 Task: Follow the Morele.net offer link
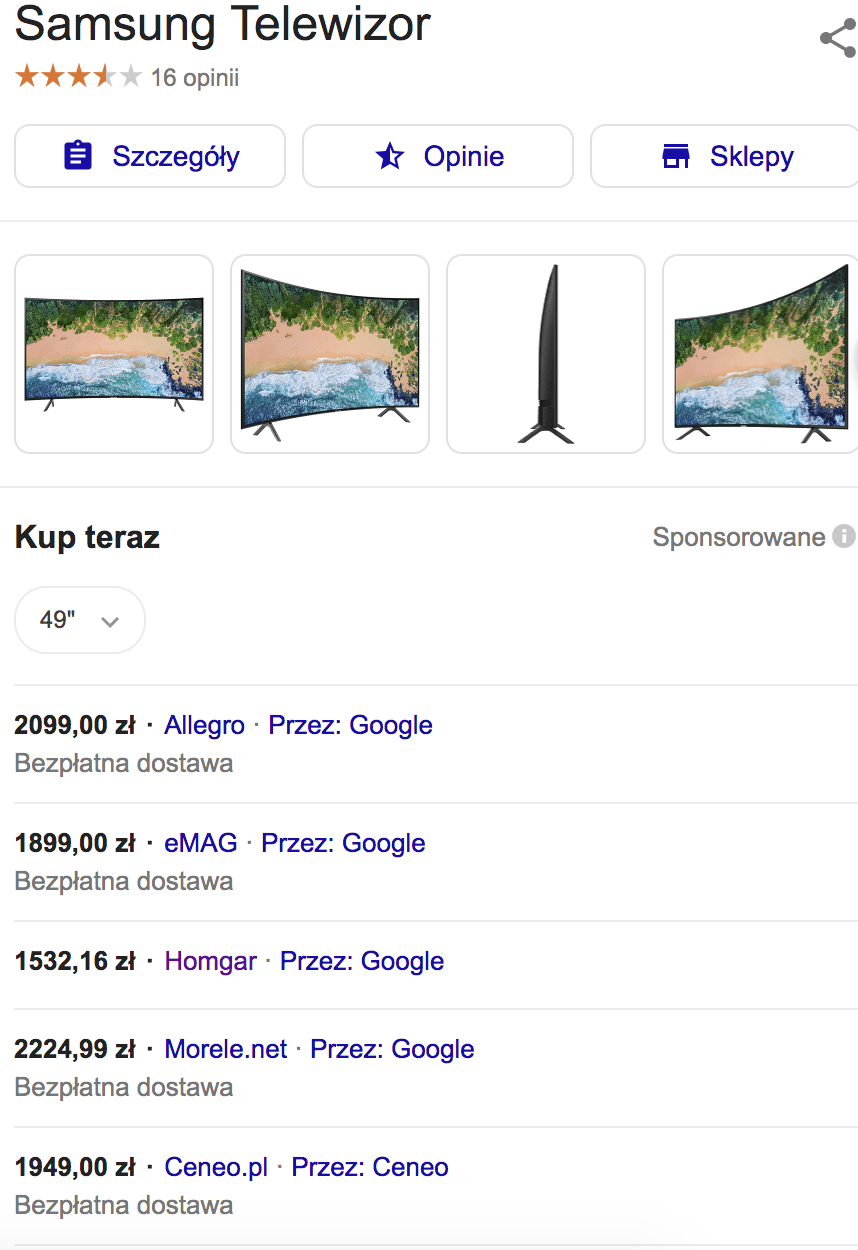point(226,1049)
